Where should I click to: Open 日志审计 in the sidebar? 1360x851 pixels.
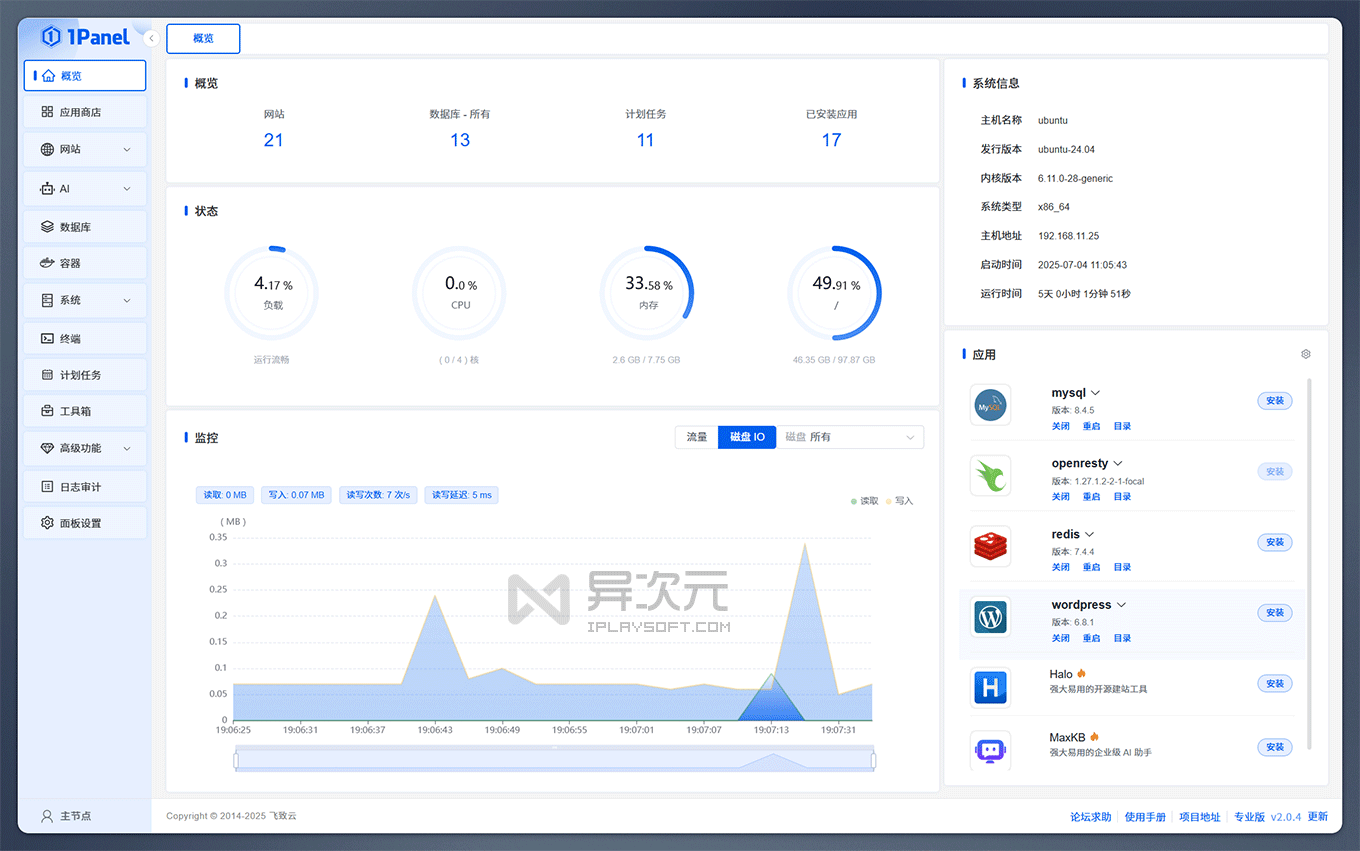point(85,487)
